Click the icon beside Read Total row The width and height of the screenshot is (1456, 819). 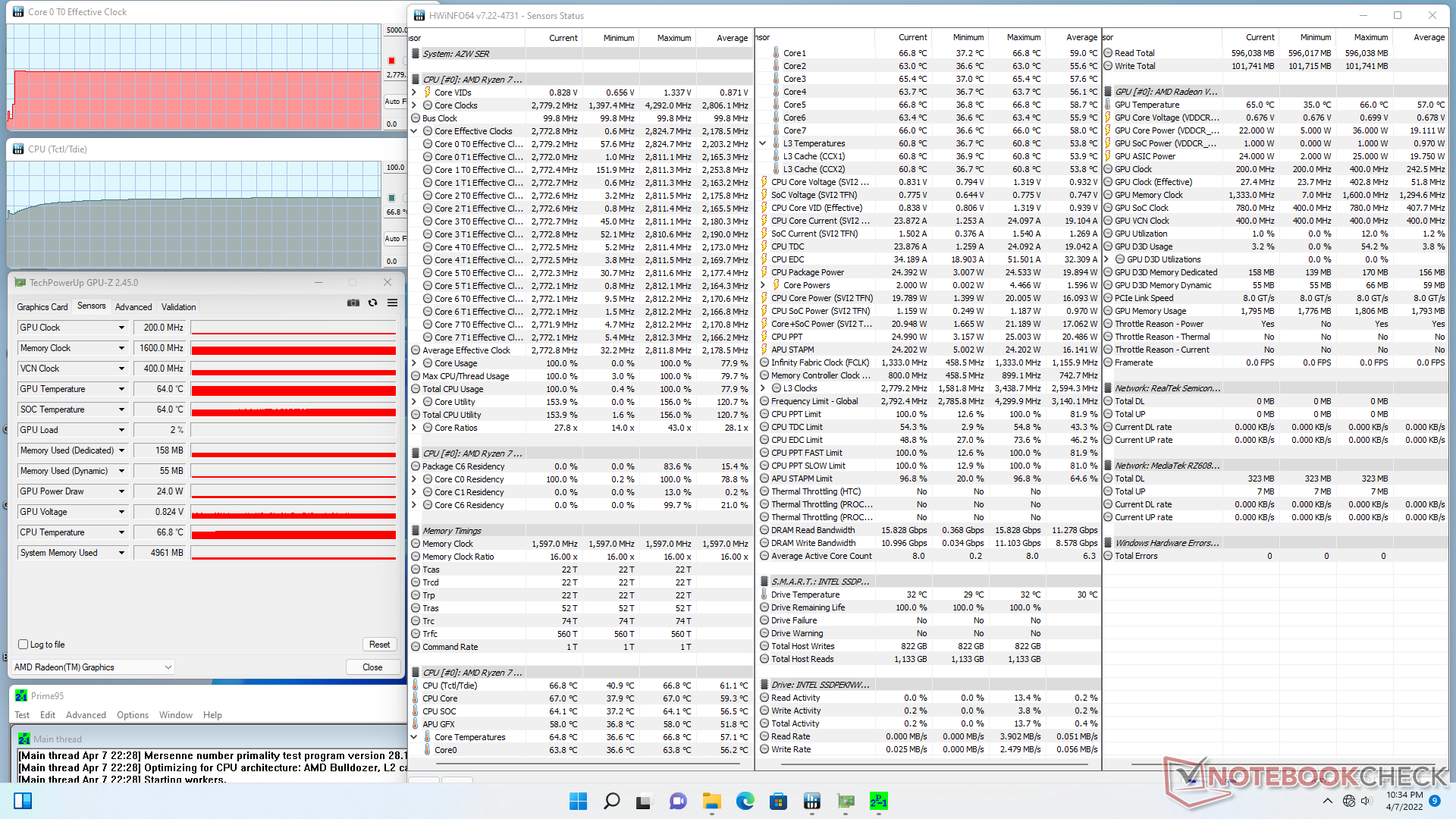pos(1108,53)
